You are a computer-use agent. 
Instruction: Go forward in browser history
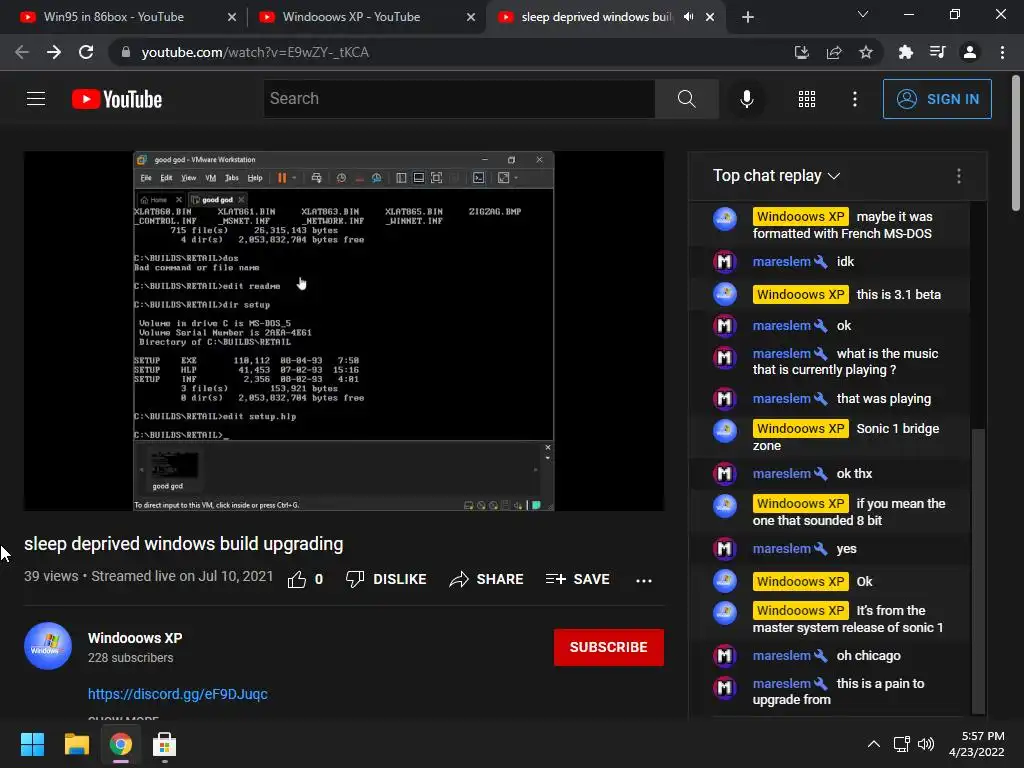point(54,52)
